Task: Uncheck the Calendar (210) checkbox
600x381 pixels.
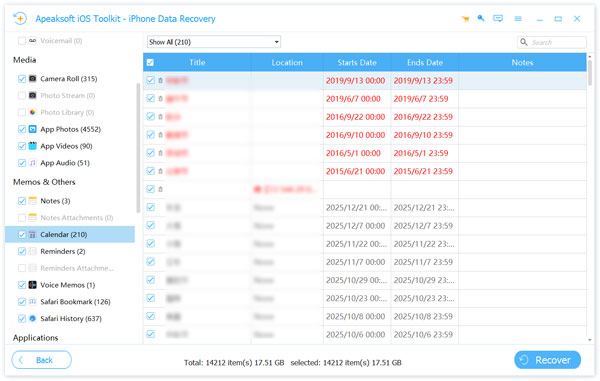Action: click(22, 234)
